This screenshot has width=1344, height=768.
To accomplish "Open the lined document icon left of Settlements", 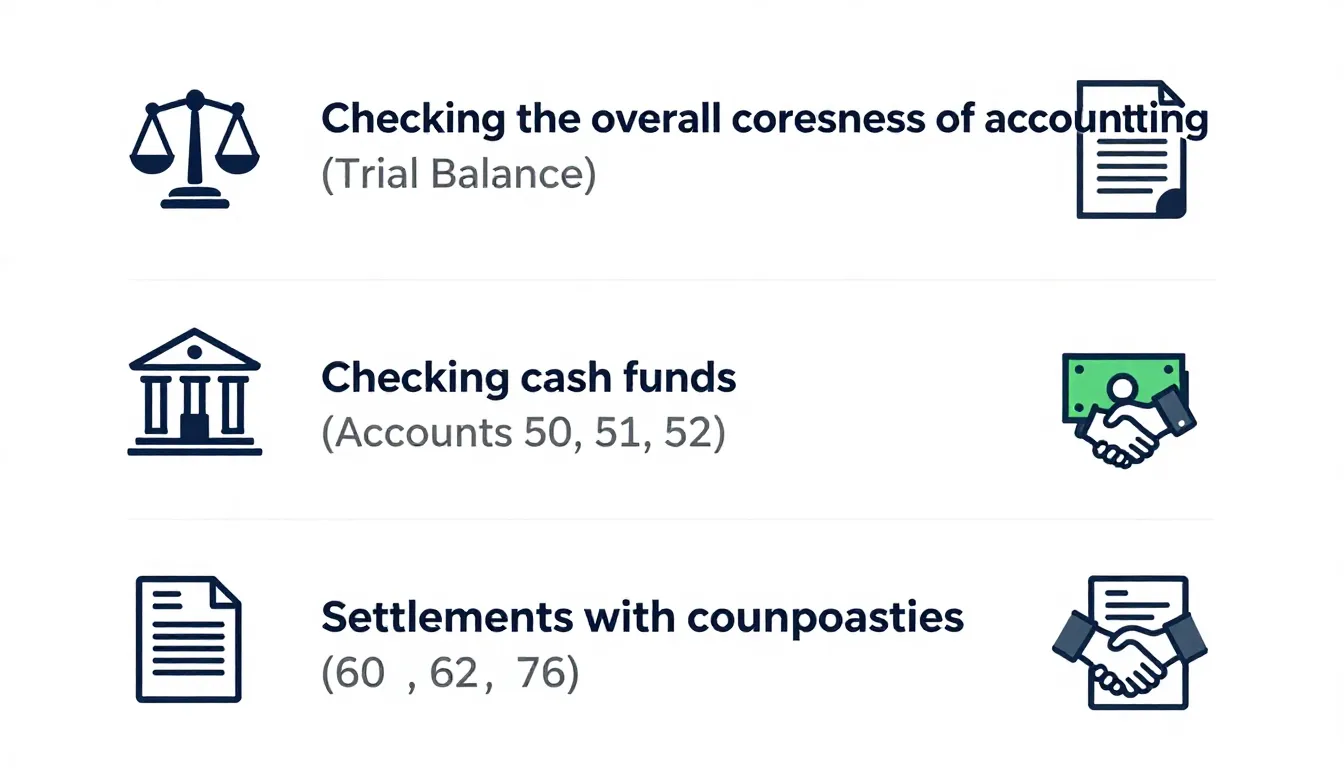I will (x=188, y=638).
